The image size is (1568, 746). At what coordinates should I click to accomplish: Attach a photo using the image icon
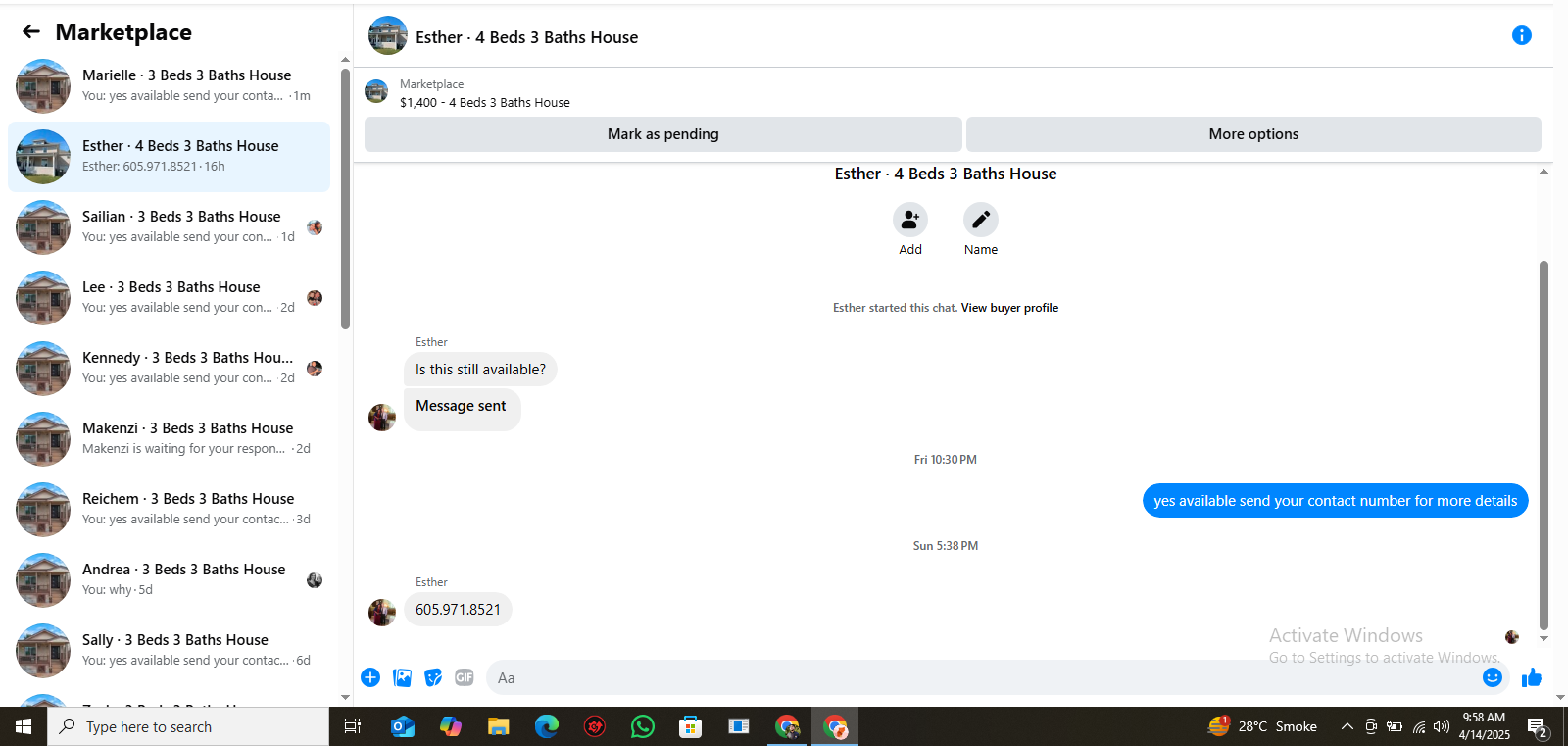tap(402, 677)
